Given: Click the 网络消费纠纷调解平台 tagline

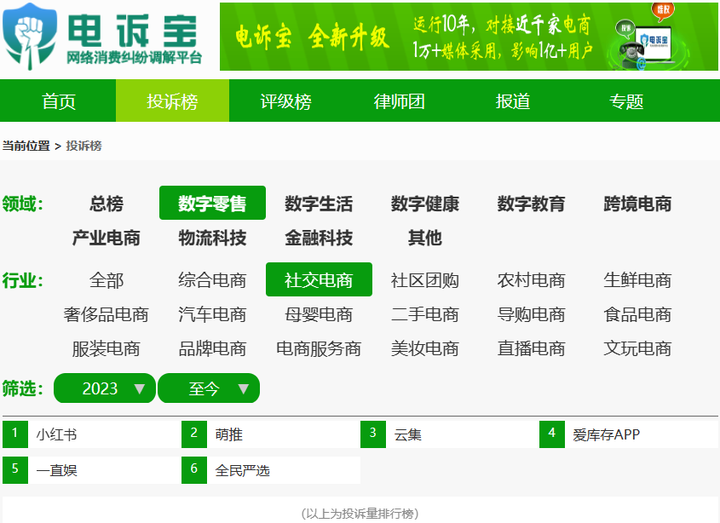Looking at the screenshot, I should tap(134, 58).
